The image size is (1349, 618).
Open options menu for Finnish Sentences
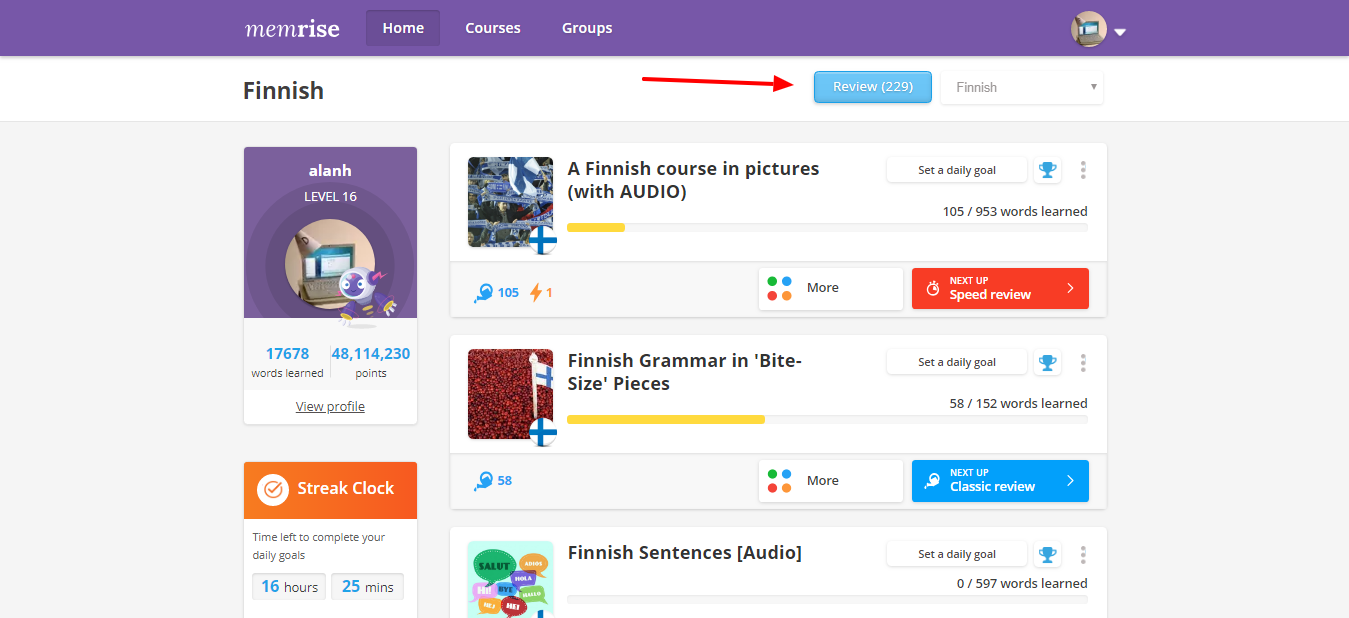(1083, 554)
